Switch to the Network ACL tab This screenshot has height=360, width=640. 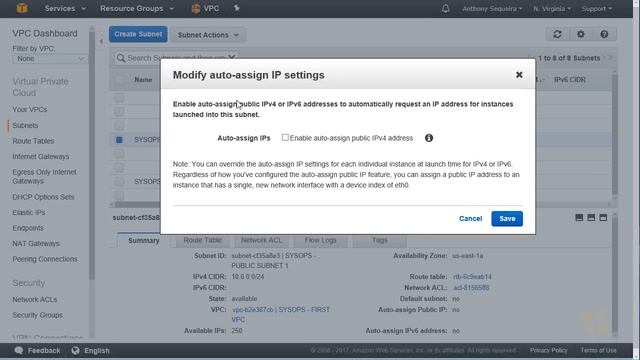[x=261, y=240]
